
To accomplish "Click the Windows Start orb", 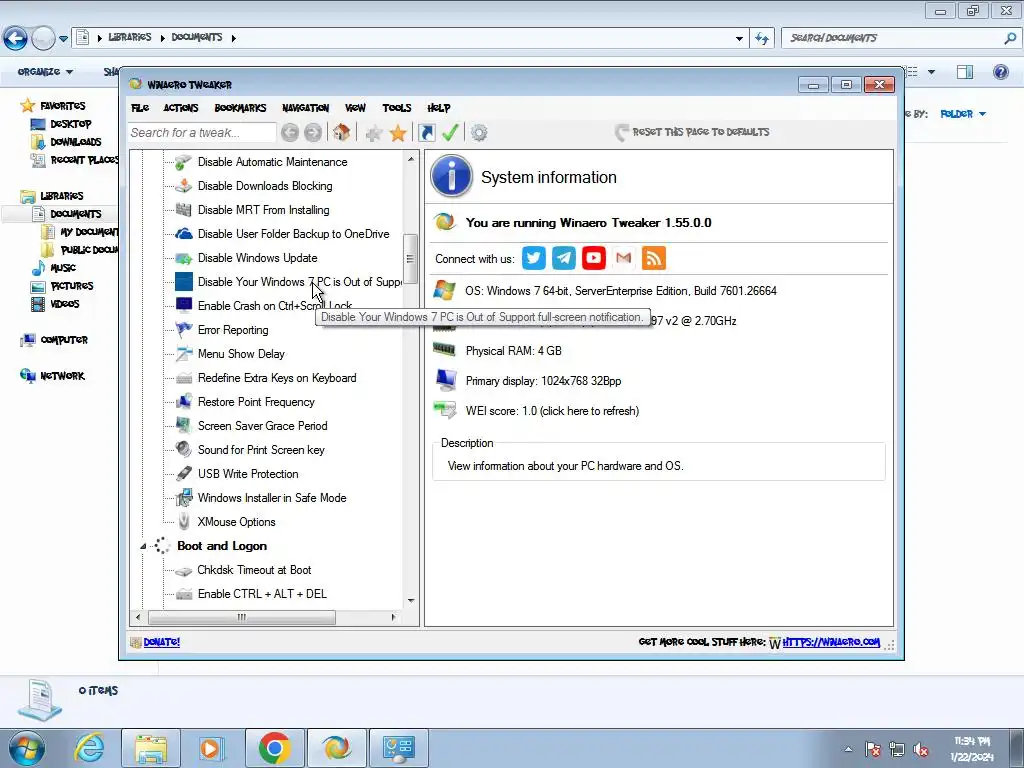I will coord(26,749).
